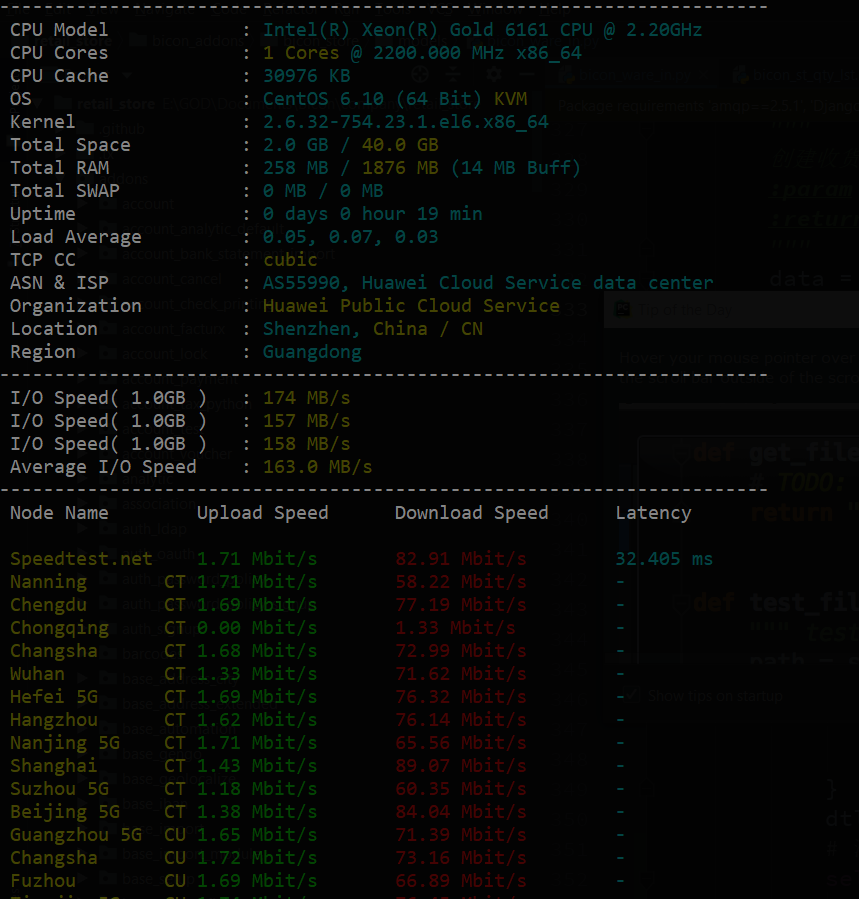Toggle the Show tips on startup checkbox
This screenshot has height=899, width=859.
point(632,696)
